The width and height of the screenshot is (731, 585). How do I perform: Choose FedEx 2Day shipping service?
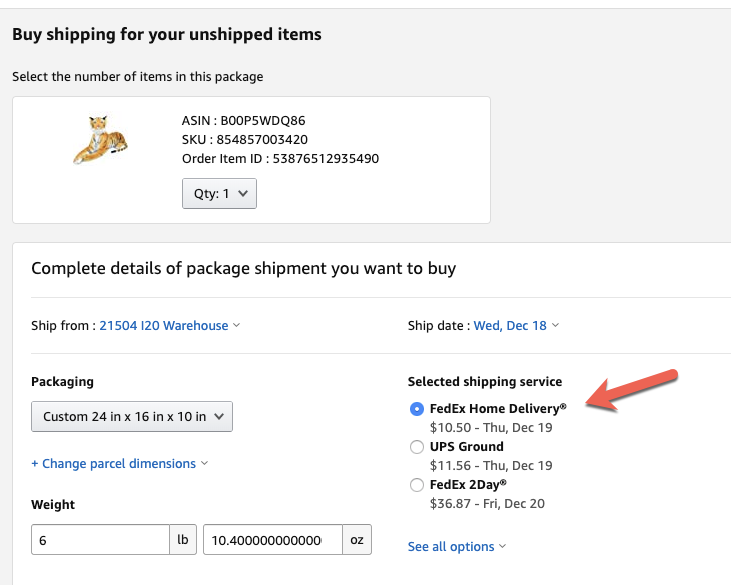pyautogui.click(x=417, y=485)
